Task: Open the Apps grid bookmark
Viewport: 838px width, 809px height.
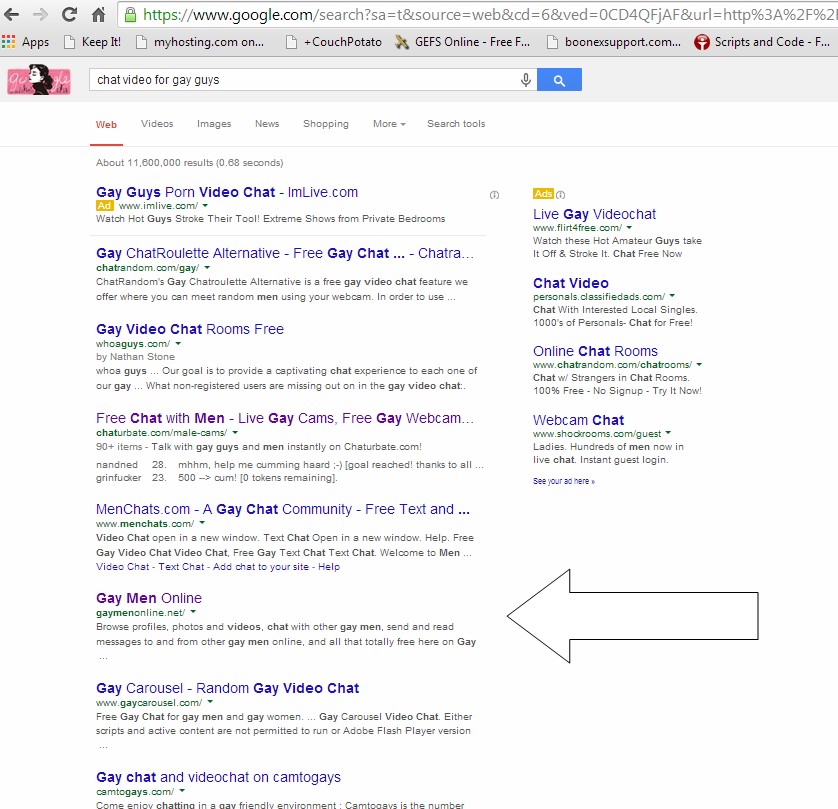Action: click(x=25, y=42)
